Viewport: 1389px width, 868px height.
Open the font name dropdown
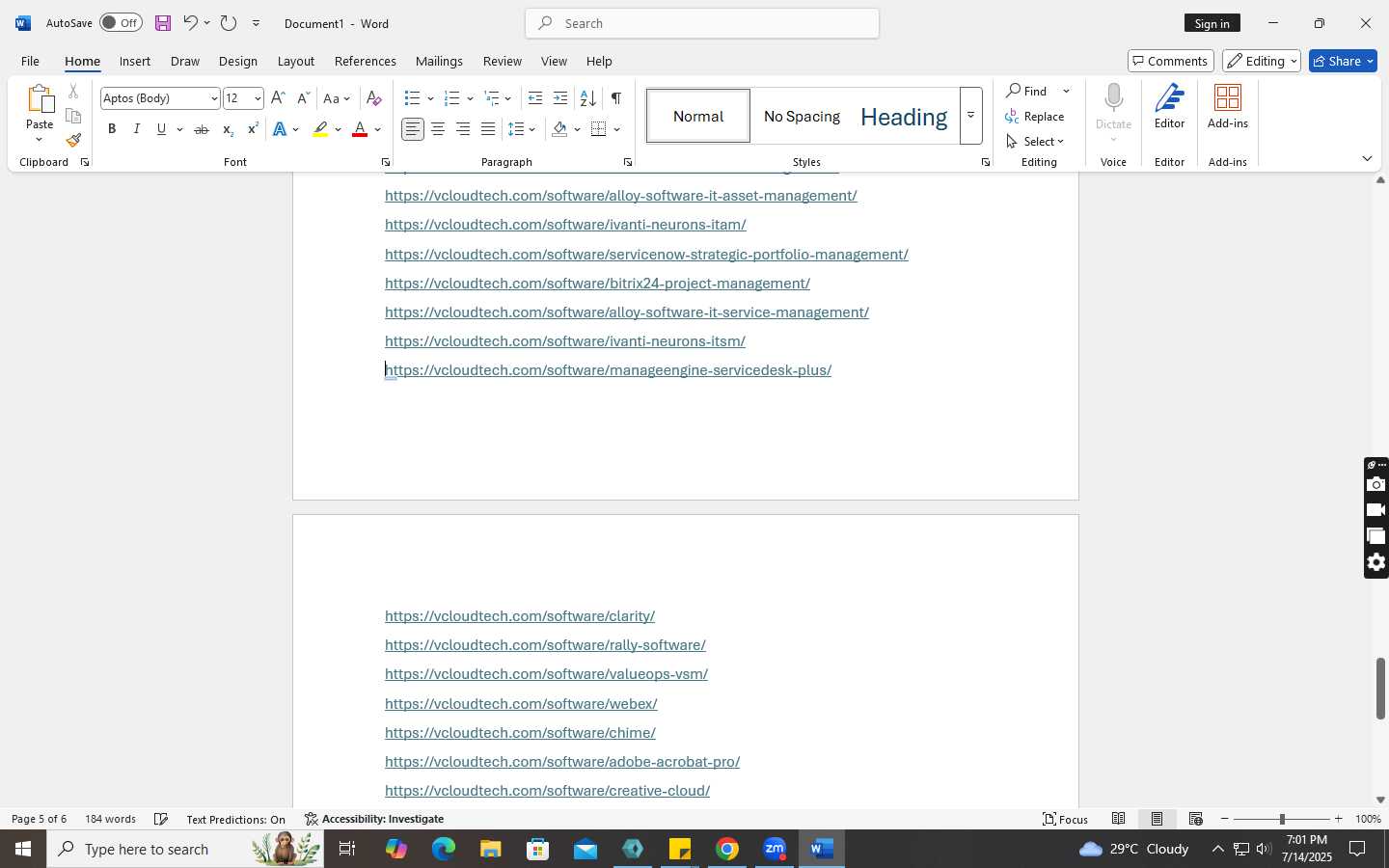(x=214, y=98)
